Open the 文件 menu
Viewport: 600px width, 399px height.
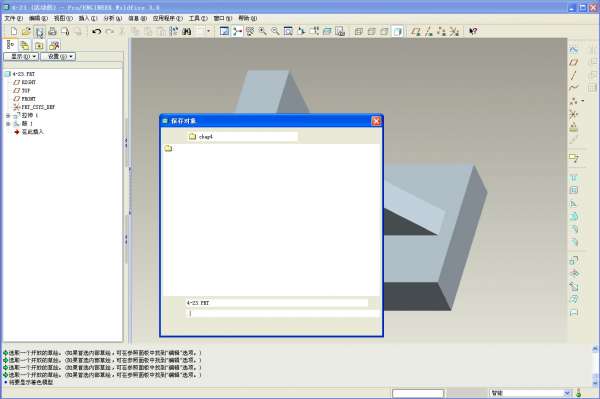click(13, 18)
